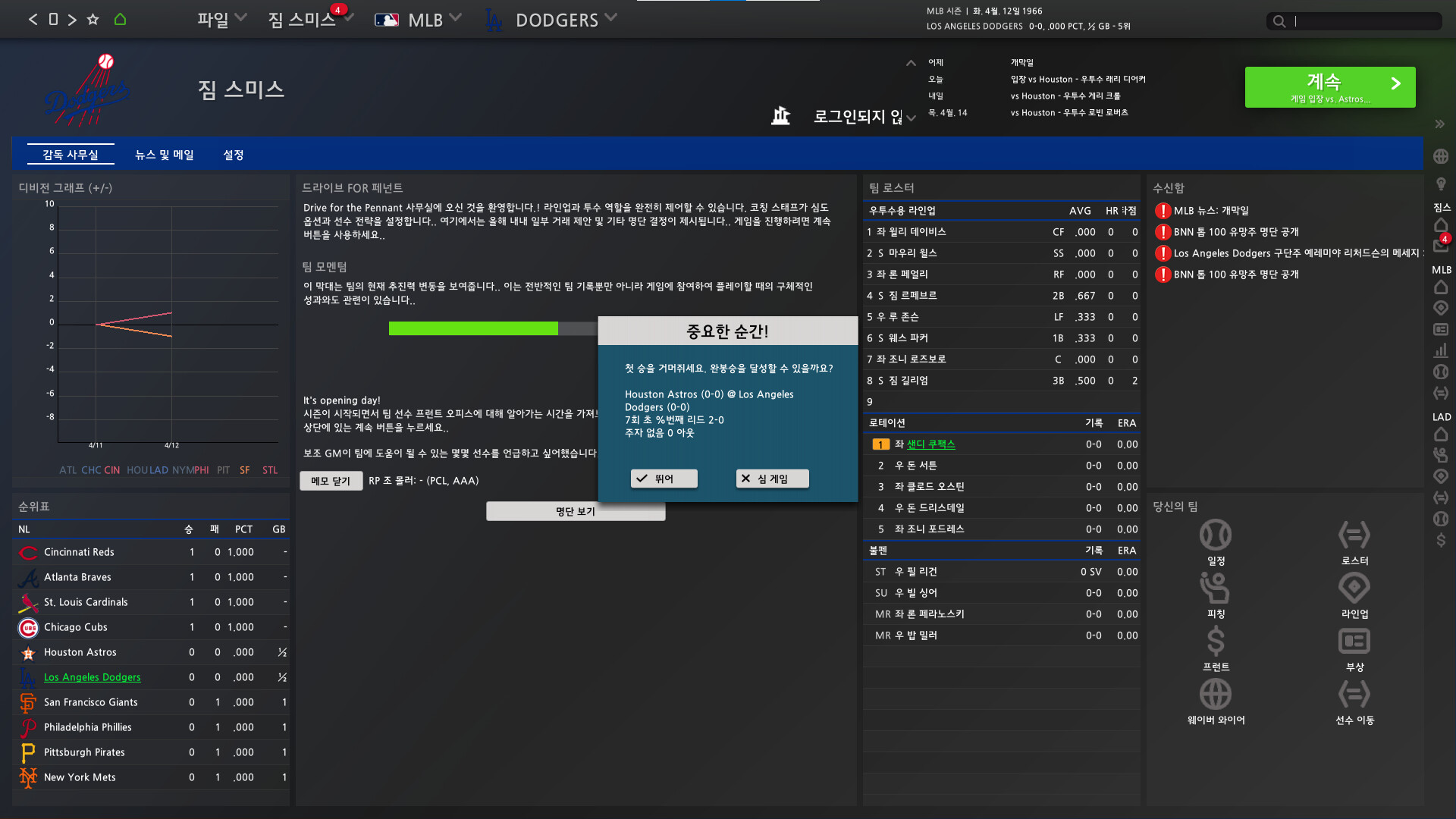Open 선수 이동 transactions icon
This screenshot has width=1456, height=819.
(x=1354, y=695)
